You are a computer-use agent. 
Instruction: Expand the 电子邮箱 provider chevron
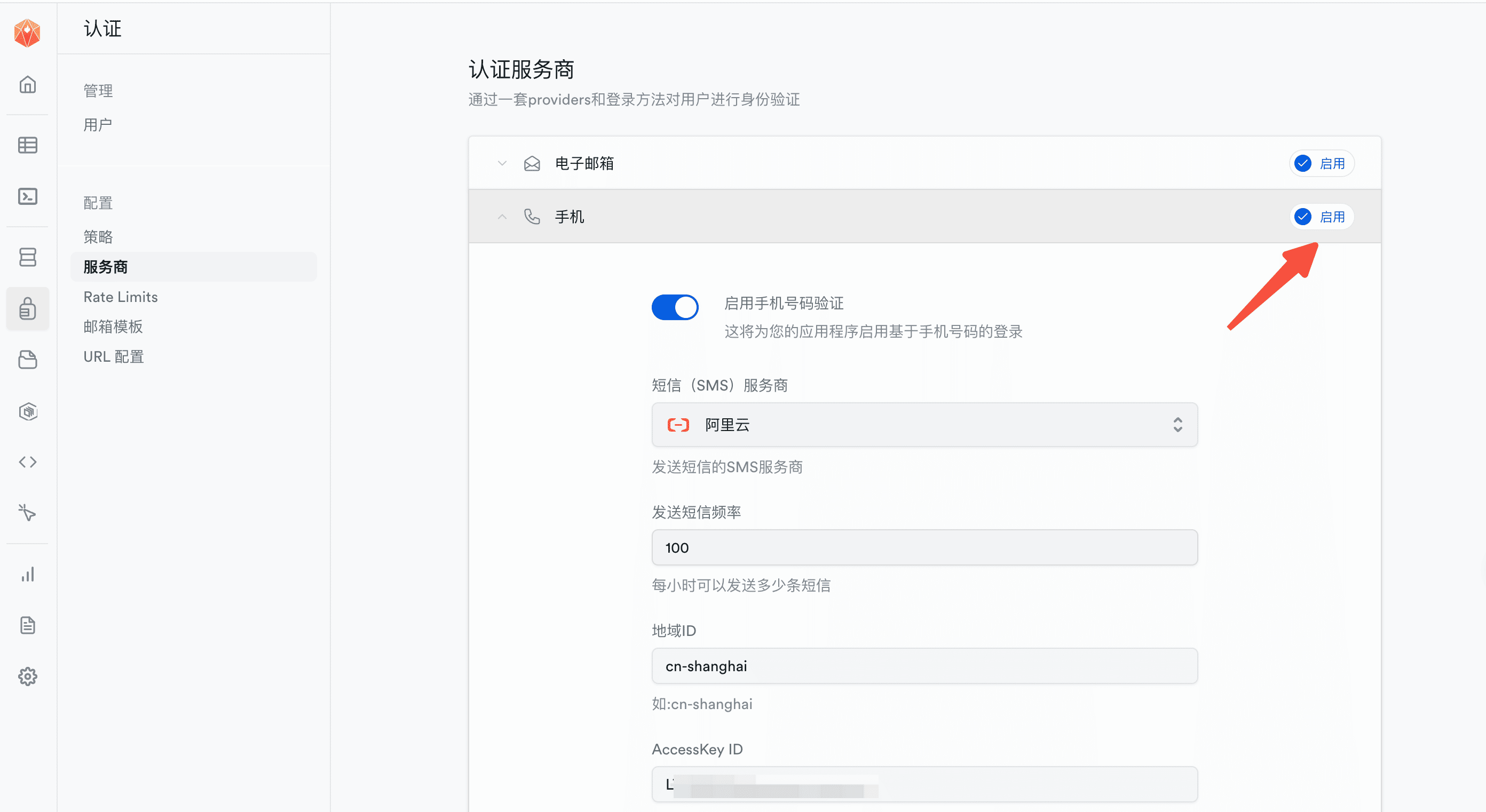click(x=502, y=164)
